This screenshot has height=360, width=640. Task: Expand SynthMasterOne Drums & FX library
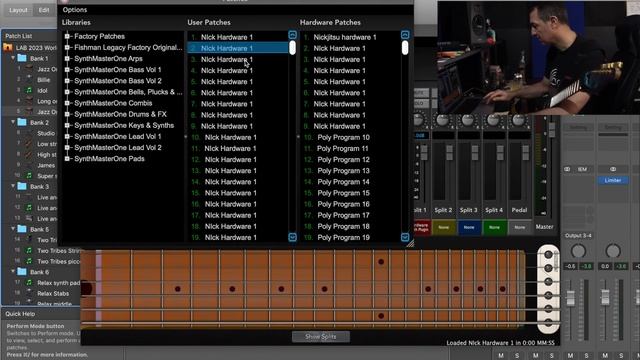pyautogui.click(x=67, y=114)
